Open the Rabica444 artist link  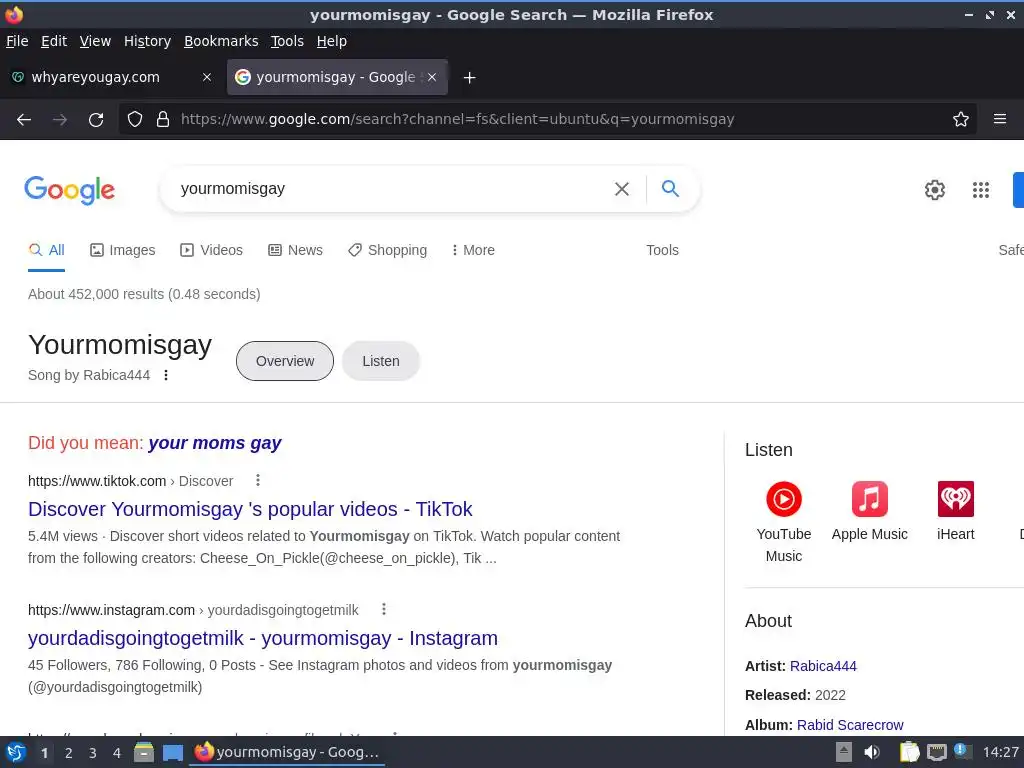(x=823, y=666)
